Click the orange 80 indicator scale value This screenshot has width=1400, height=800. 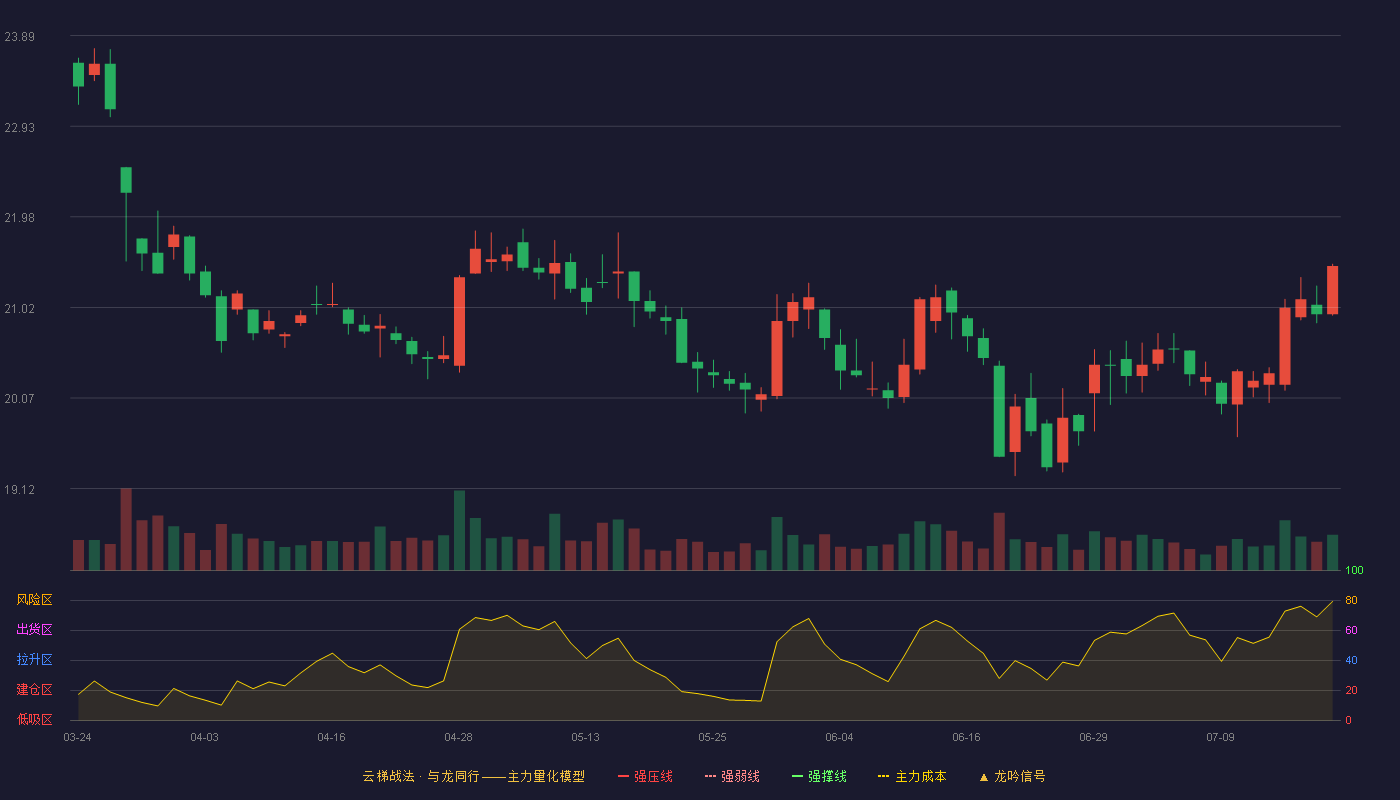1351,600
